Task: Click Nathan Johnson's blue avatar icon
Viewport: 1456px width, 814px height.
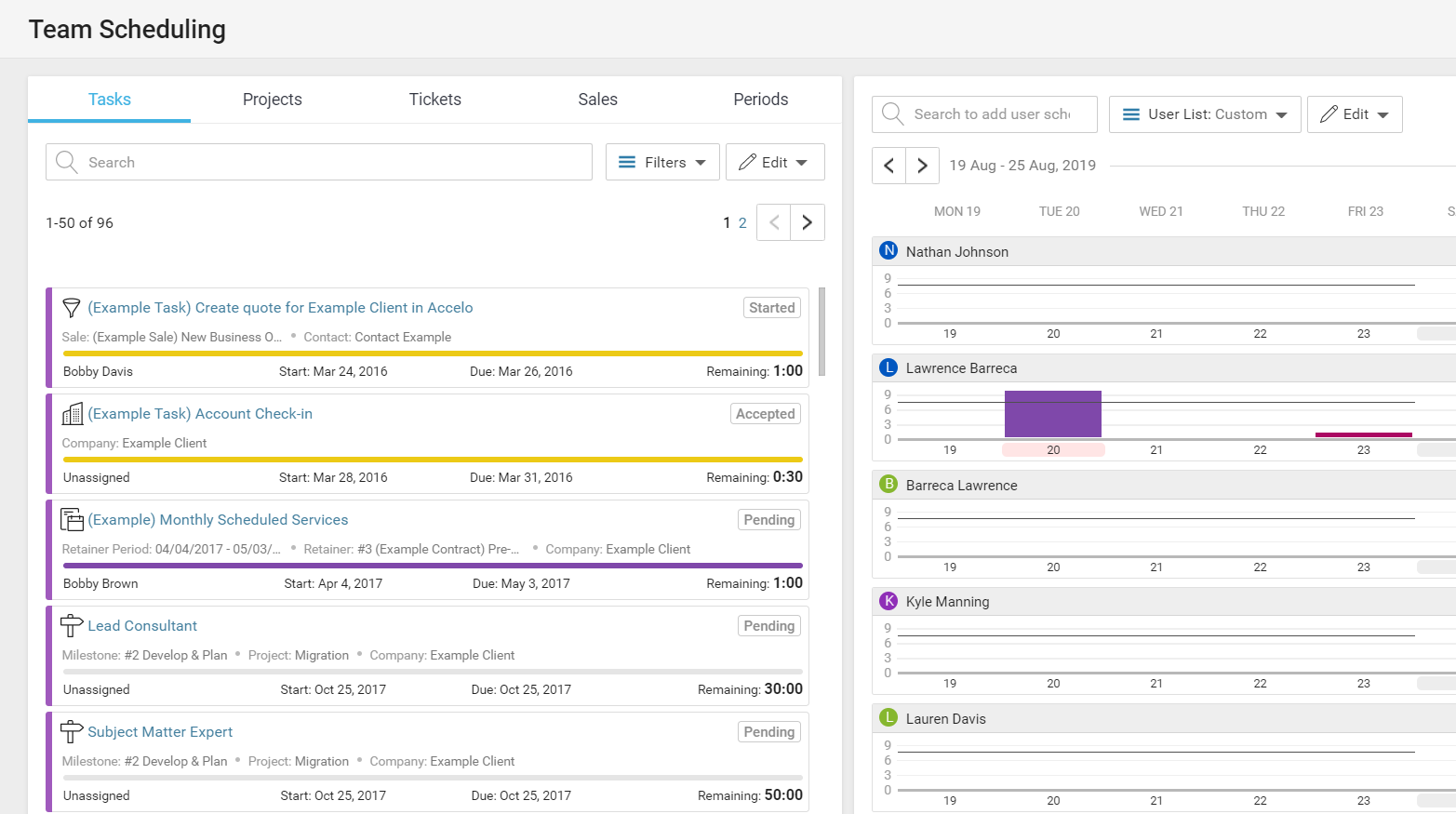Action: (888, 251)
